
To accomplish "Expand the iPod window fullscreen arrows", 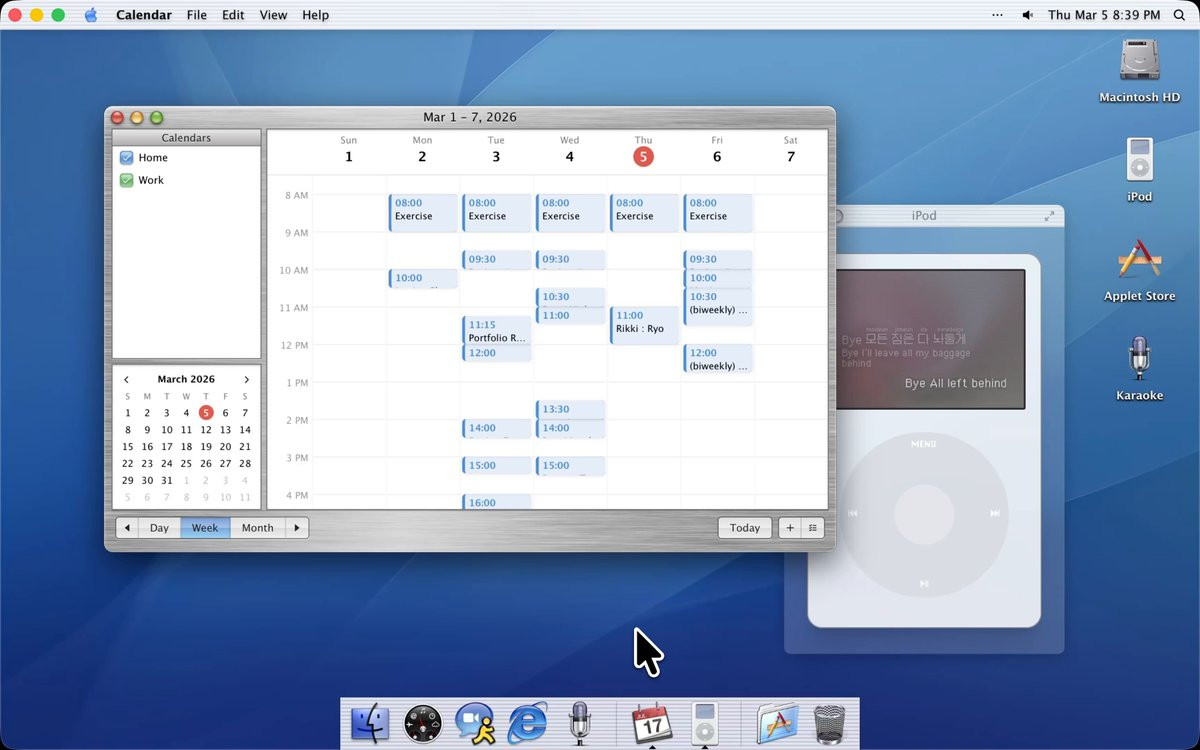I will pyautogui.click(x=1049, y=216).
